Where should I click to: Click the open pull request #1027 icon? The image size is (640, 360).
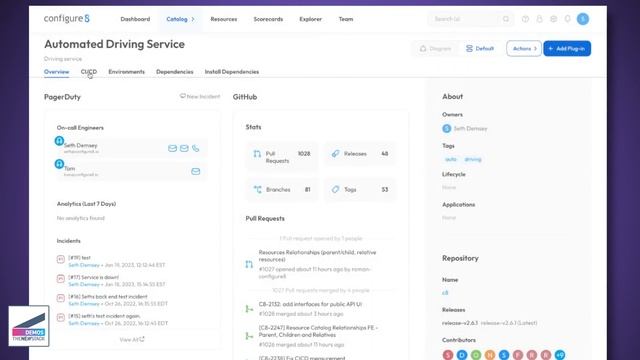coord(249,264)
